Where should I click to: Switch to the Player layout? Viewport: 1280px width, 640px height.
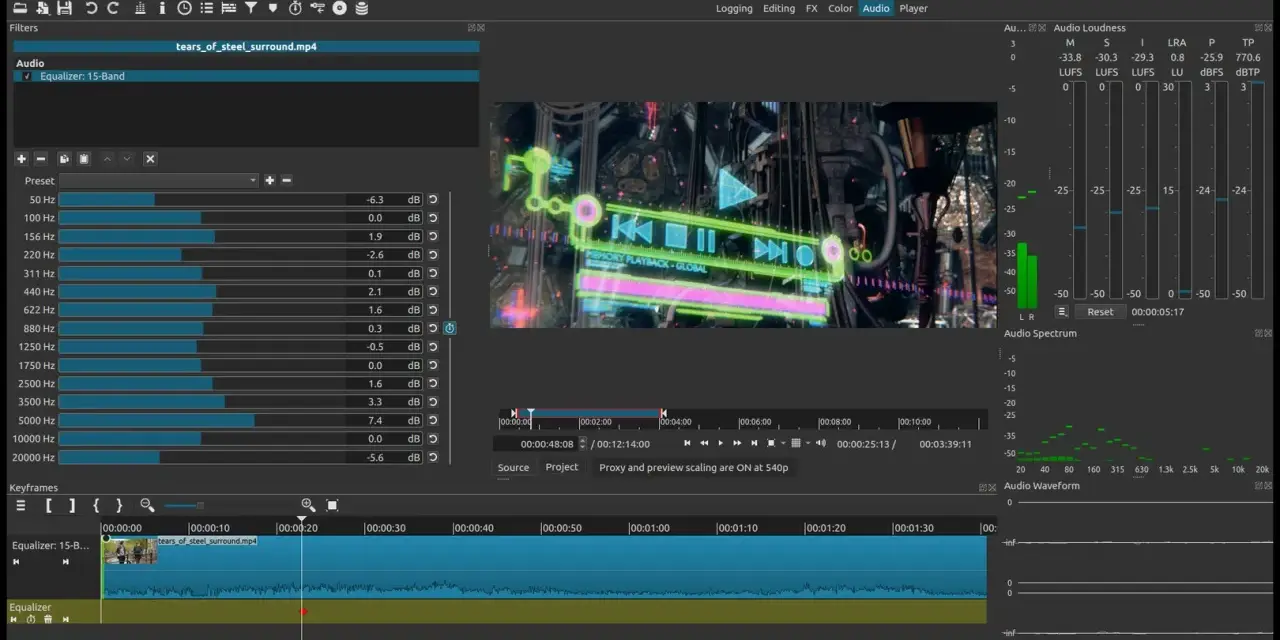point(913,8)
